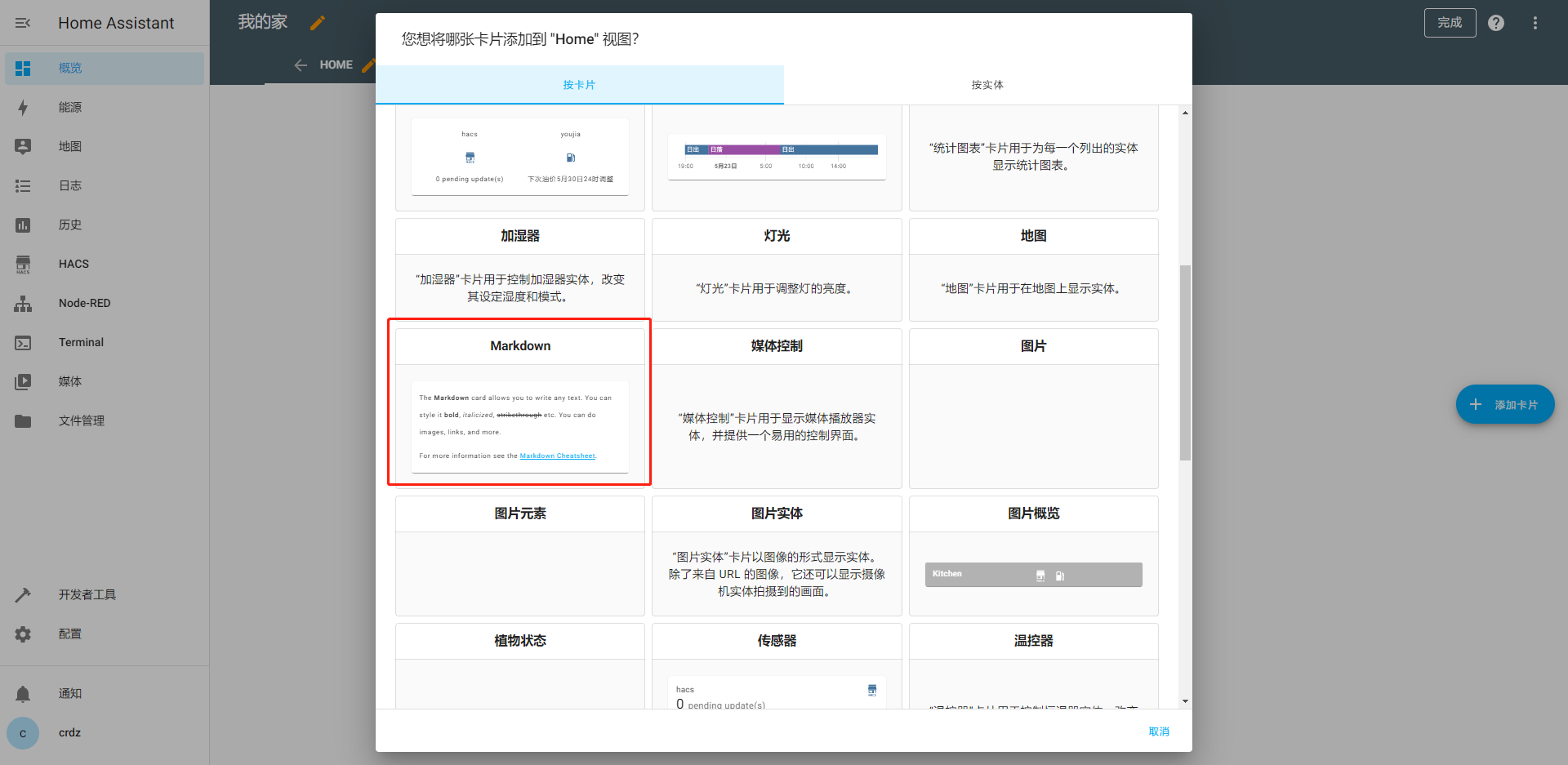Select the 按卡片 tab
The width and height of the screenshot is (1568, 765).
point(579,85)
